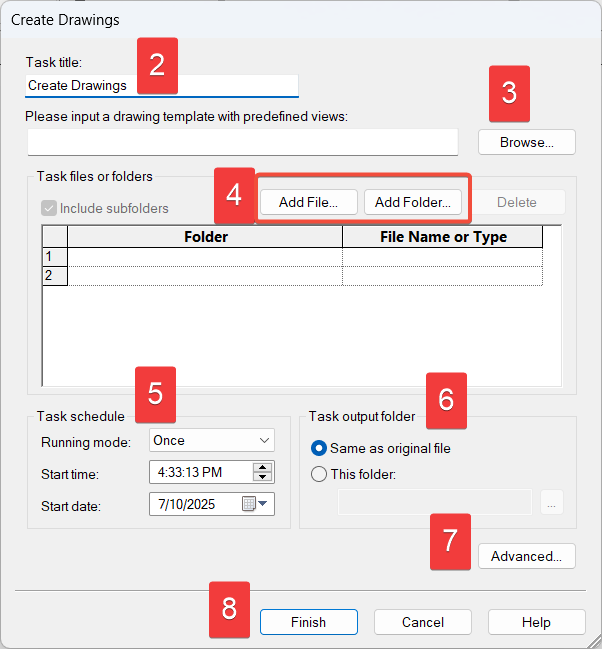Click the output folder path field
602x649 pixels.
pos(435,502)
